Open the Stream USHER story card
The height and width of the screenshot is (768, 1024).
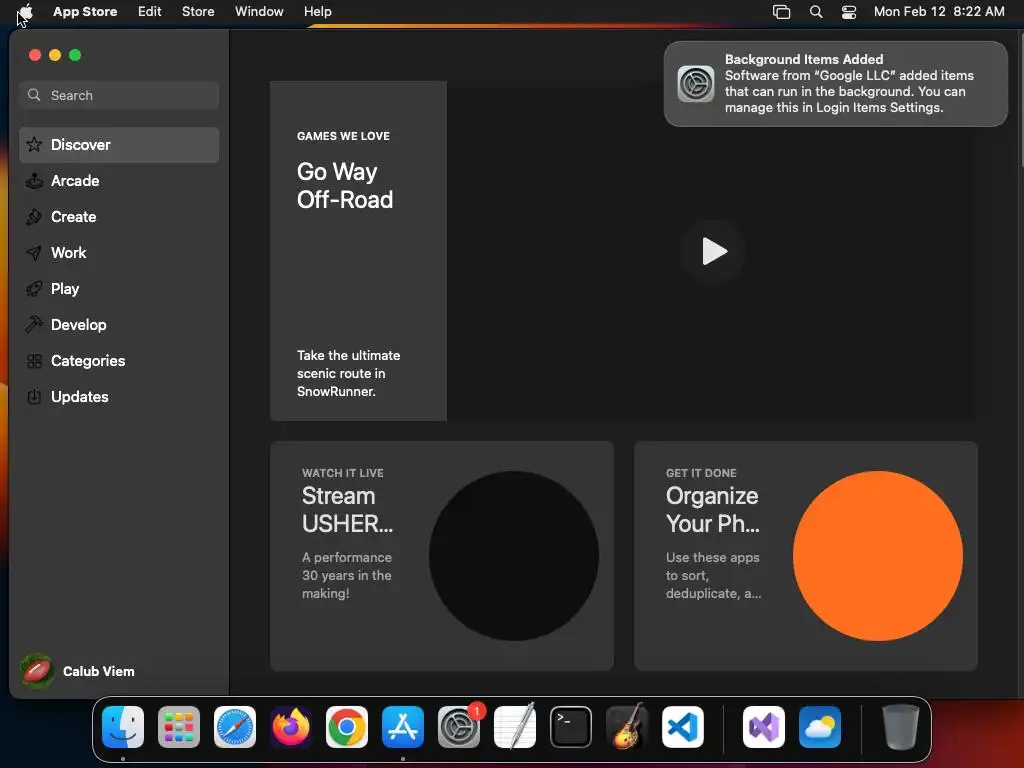441,556
